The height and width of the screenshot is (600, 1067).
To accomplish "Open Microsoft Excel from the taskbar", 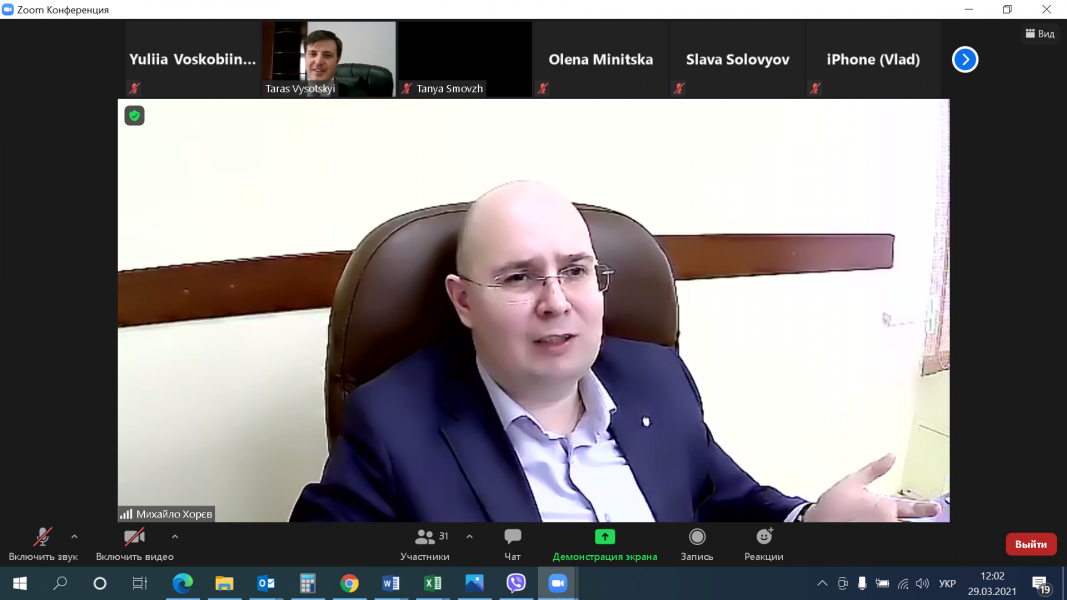I will coord(432,583).
